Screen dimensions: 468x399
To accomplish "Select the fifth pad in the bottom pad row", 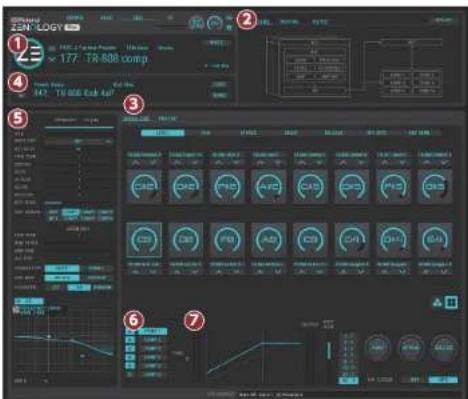I will (310, 240).
